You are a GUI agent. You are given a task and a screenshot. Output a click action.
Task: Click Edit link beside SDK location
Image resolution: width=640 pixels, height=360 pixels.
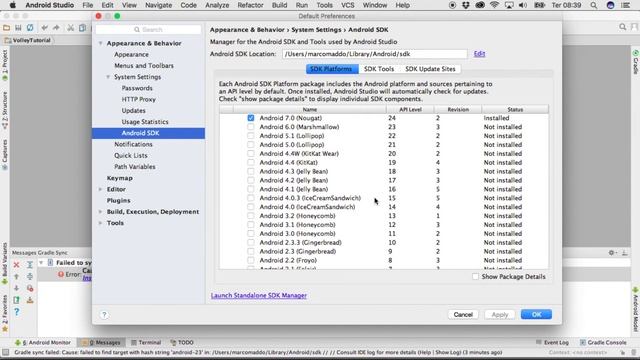point(479,54)
